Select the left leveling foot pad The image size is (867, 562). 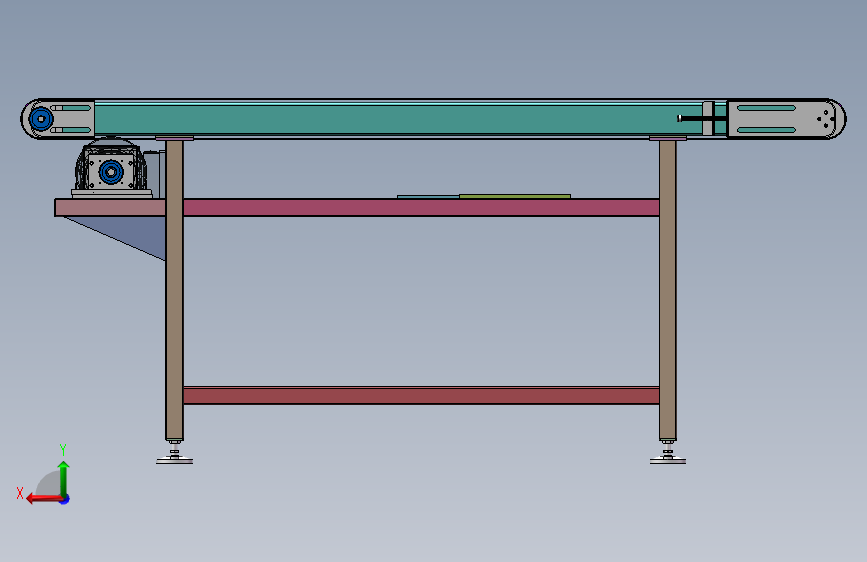tap(175, 460)
